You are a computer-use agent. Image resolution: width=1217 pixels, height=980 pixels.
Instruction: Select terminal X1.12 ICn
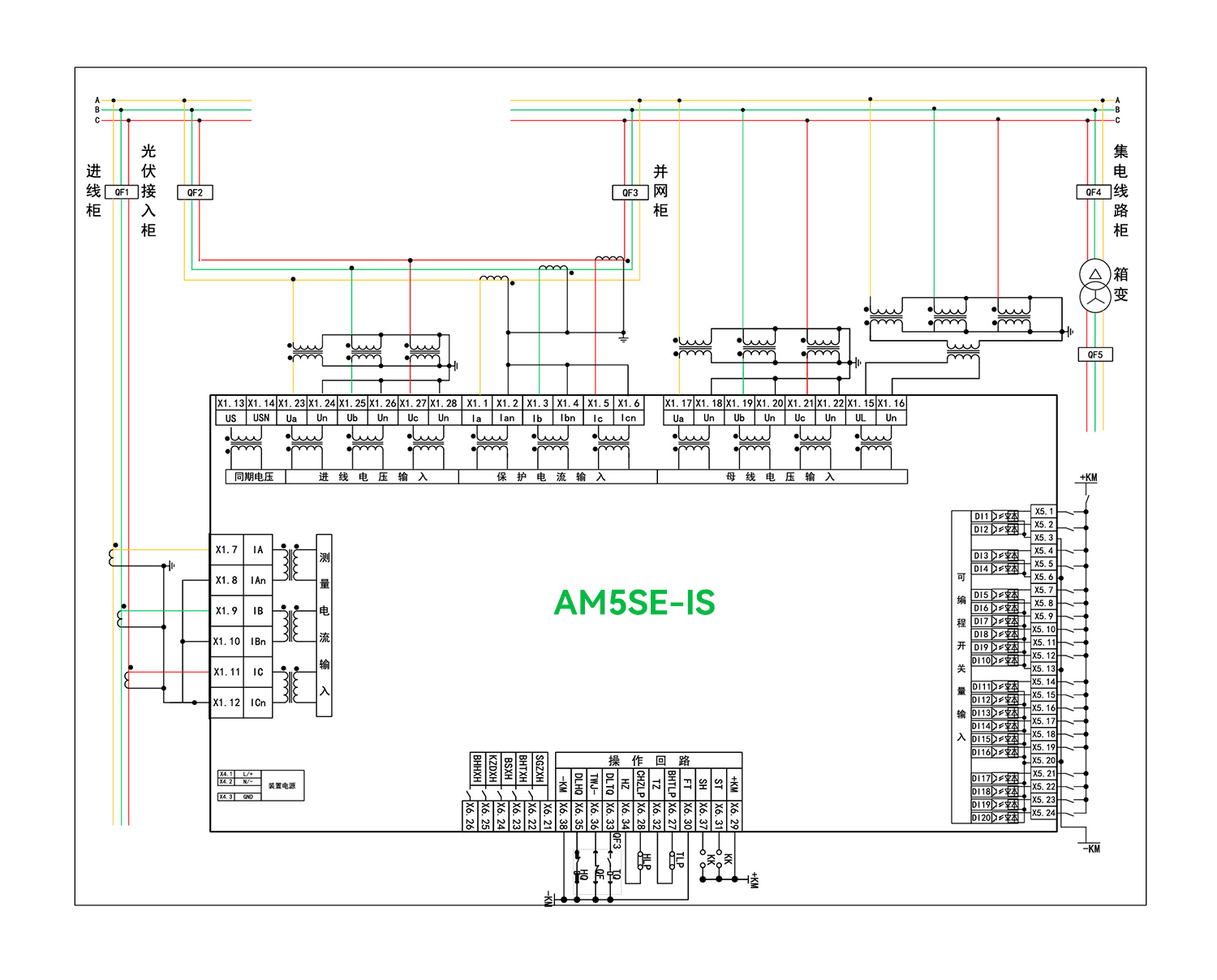pos(241,703)
